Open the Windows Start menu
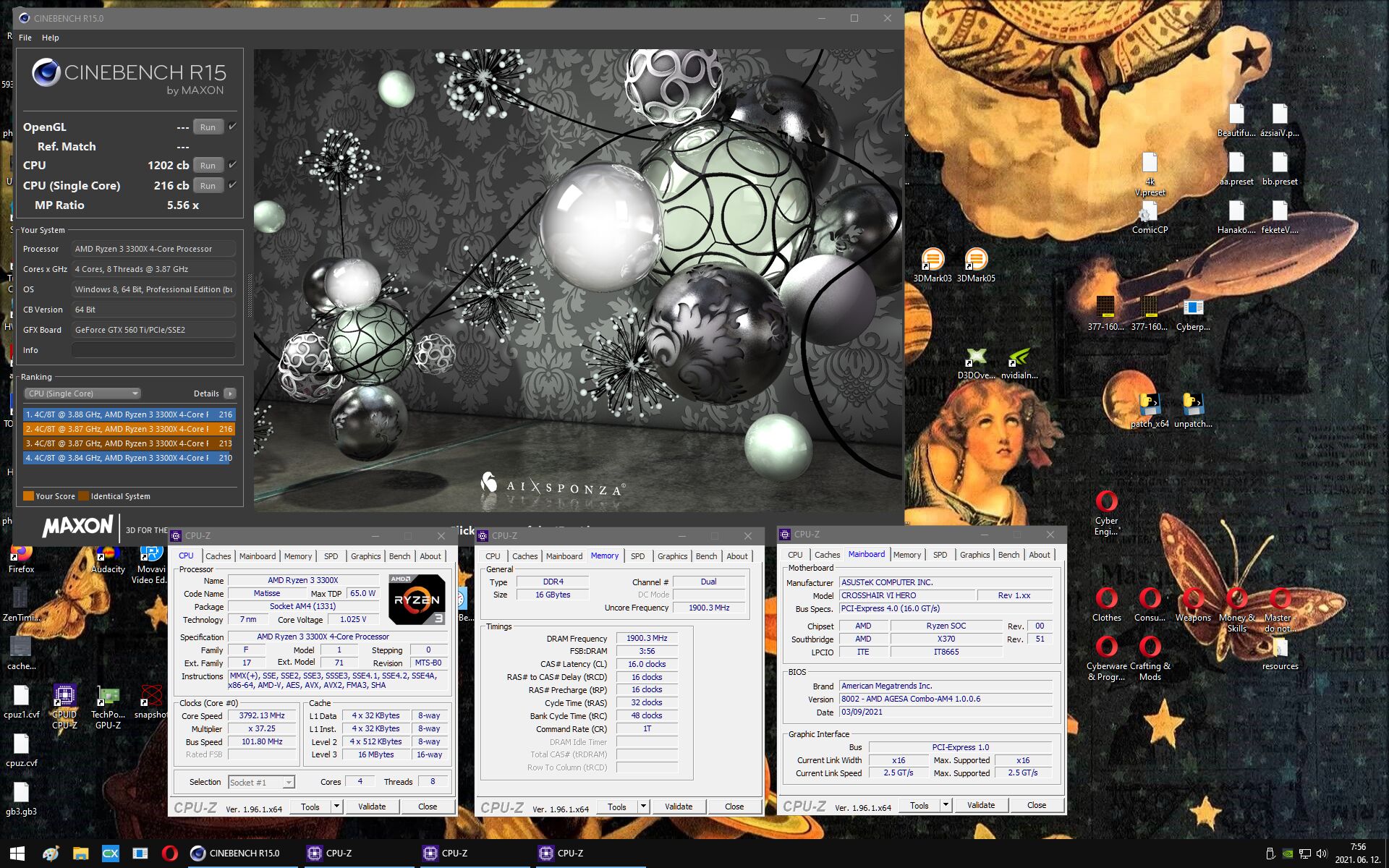Screen dimensions: 1389x868 coord(17,853)
